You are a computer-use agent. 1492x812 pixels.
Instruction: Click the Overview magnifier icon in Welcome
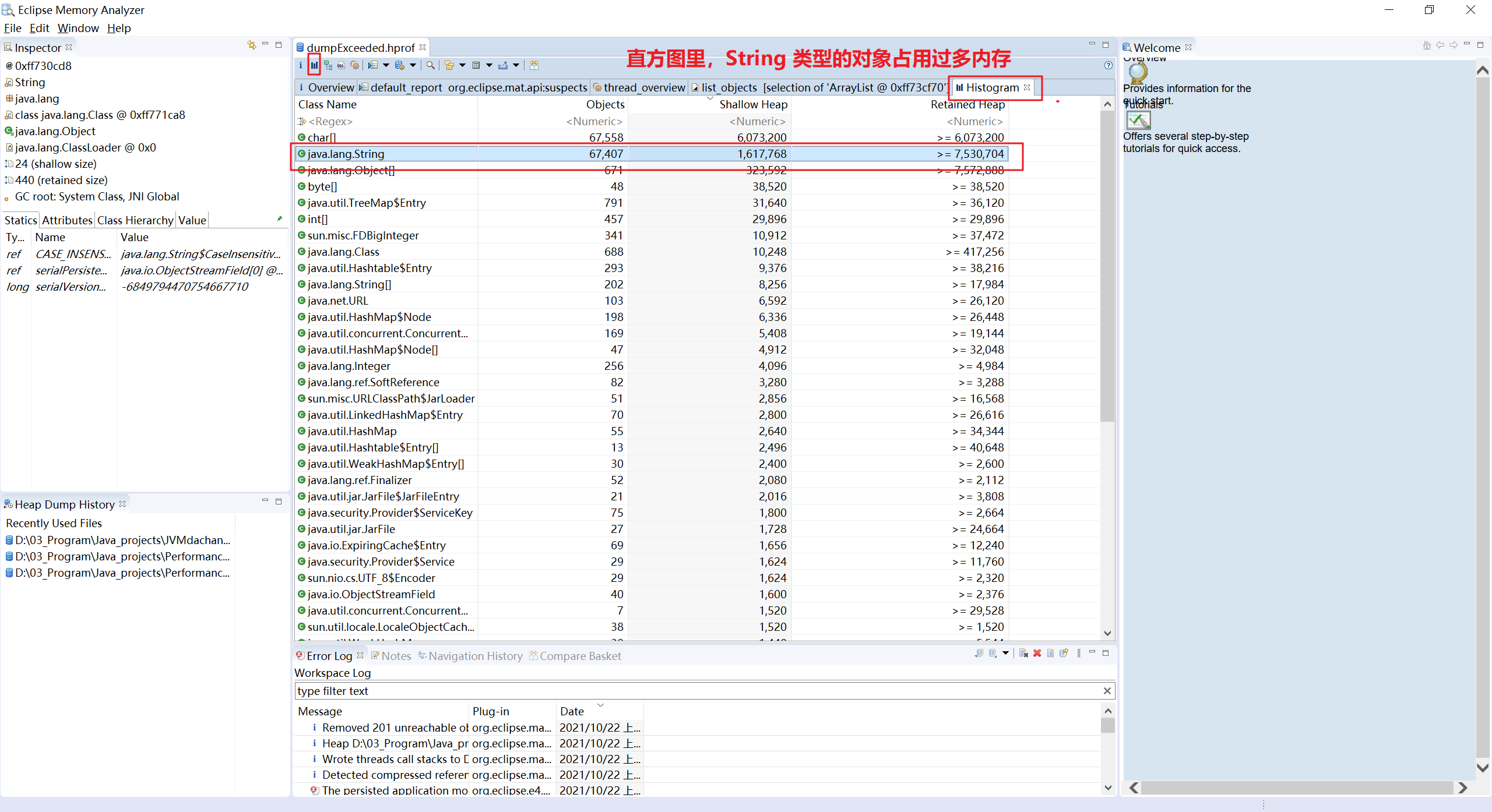coord(1138,73)
